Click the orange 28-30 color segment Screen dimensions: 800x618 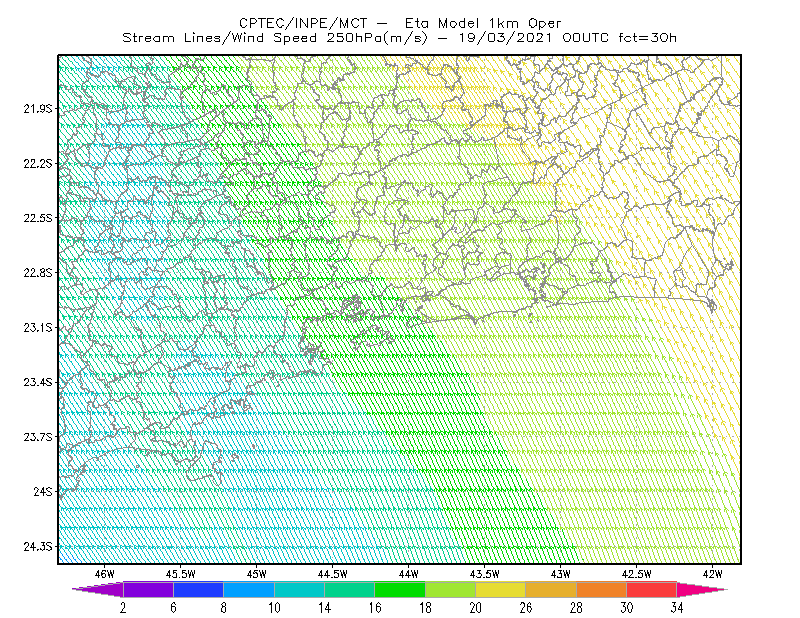tap(602, 589)
